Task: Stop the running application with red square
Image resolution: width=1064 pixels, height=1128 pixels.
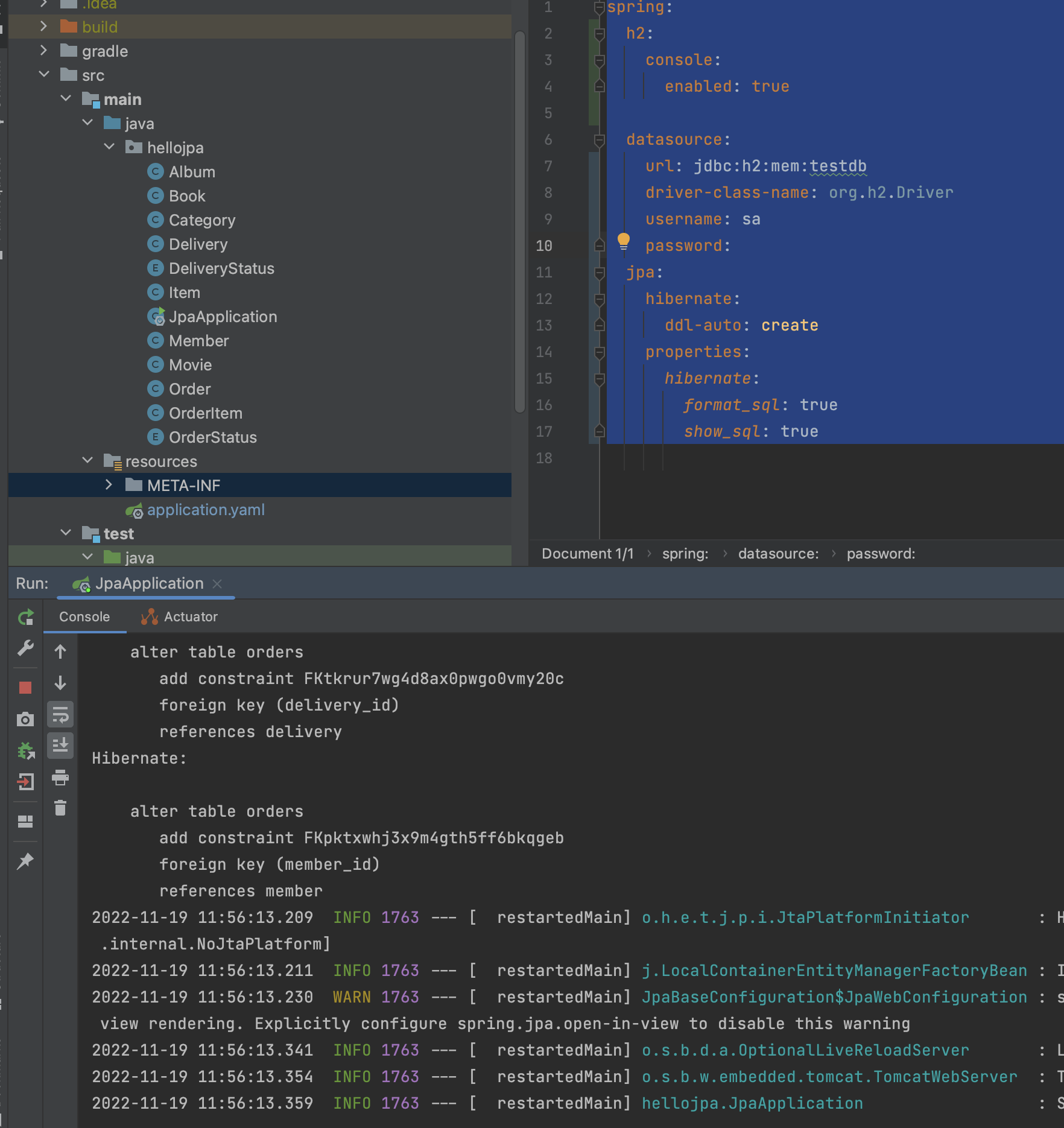Action: [25, 688]
